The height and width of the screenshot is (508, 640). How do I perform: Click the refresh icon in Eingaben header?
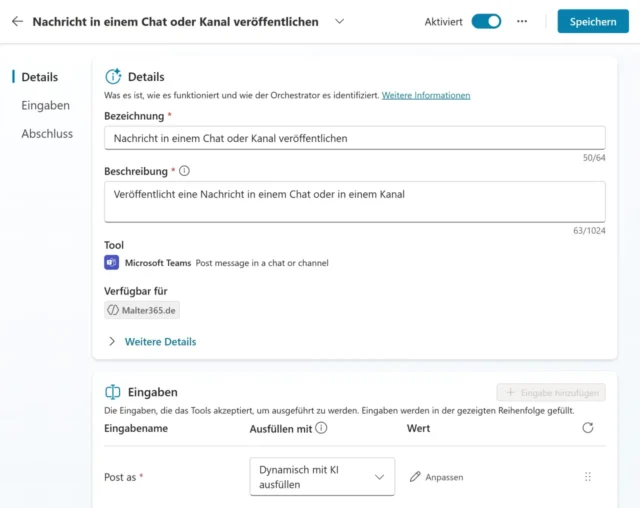coord(587,428)
